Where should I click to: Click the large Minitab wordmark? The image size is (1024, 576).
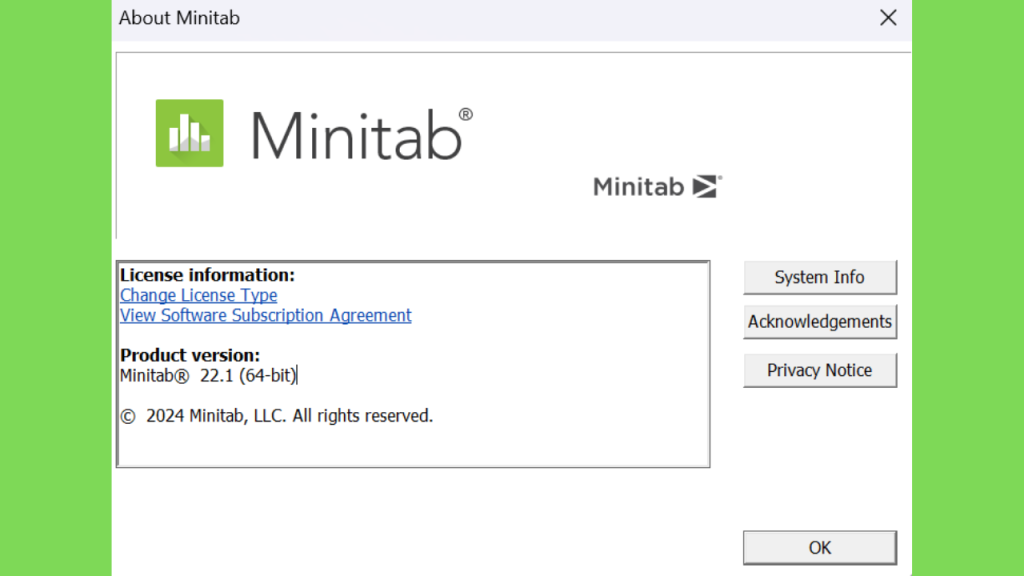pos(356,135)
